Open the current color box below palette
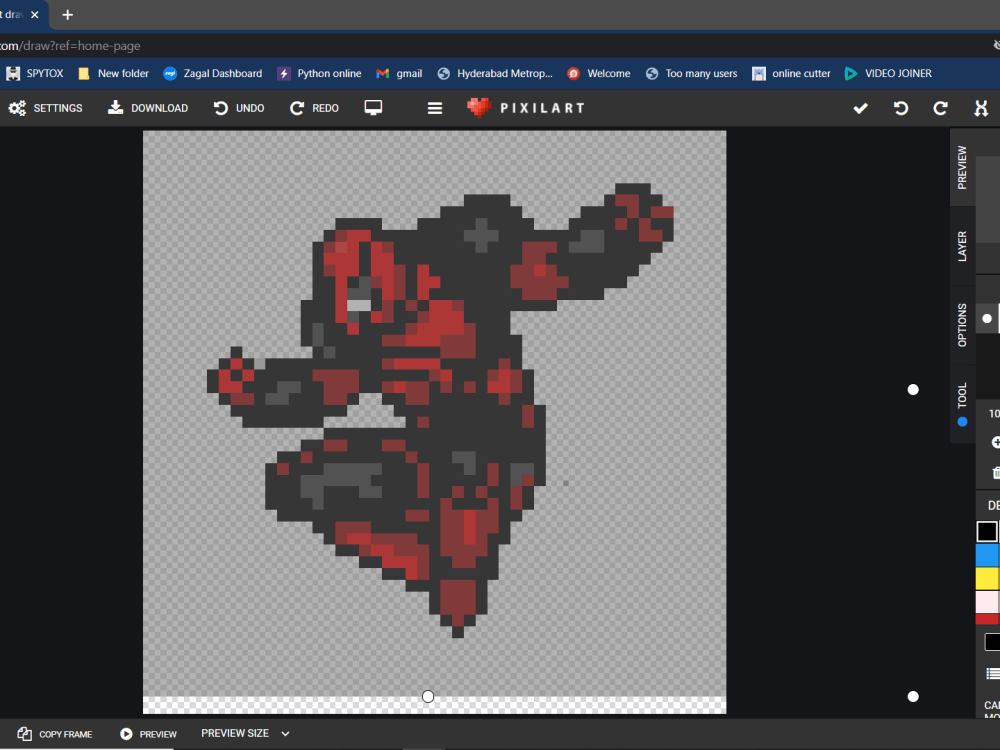 (992, 642)
